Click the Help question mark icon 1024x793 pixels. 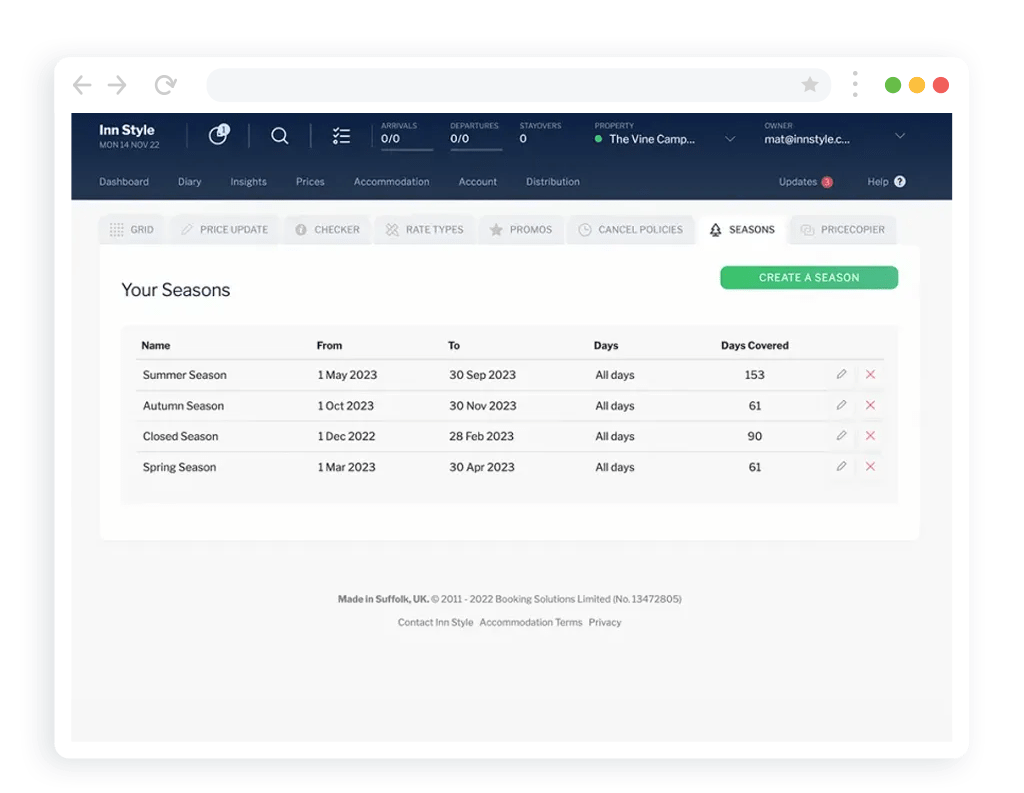(899, 182)
